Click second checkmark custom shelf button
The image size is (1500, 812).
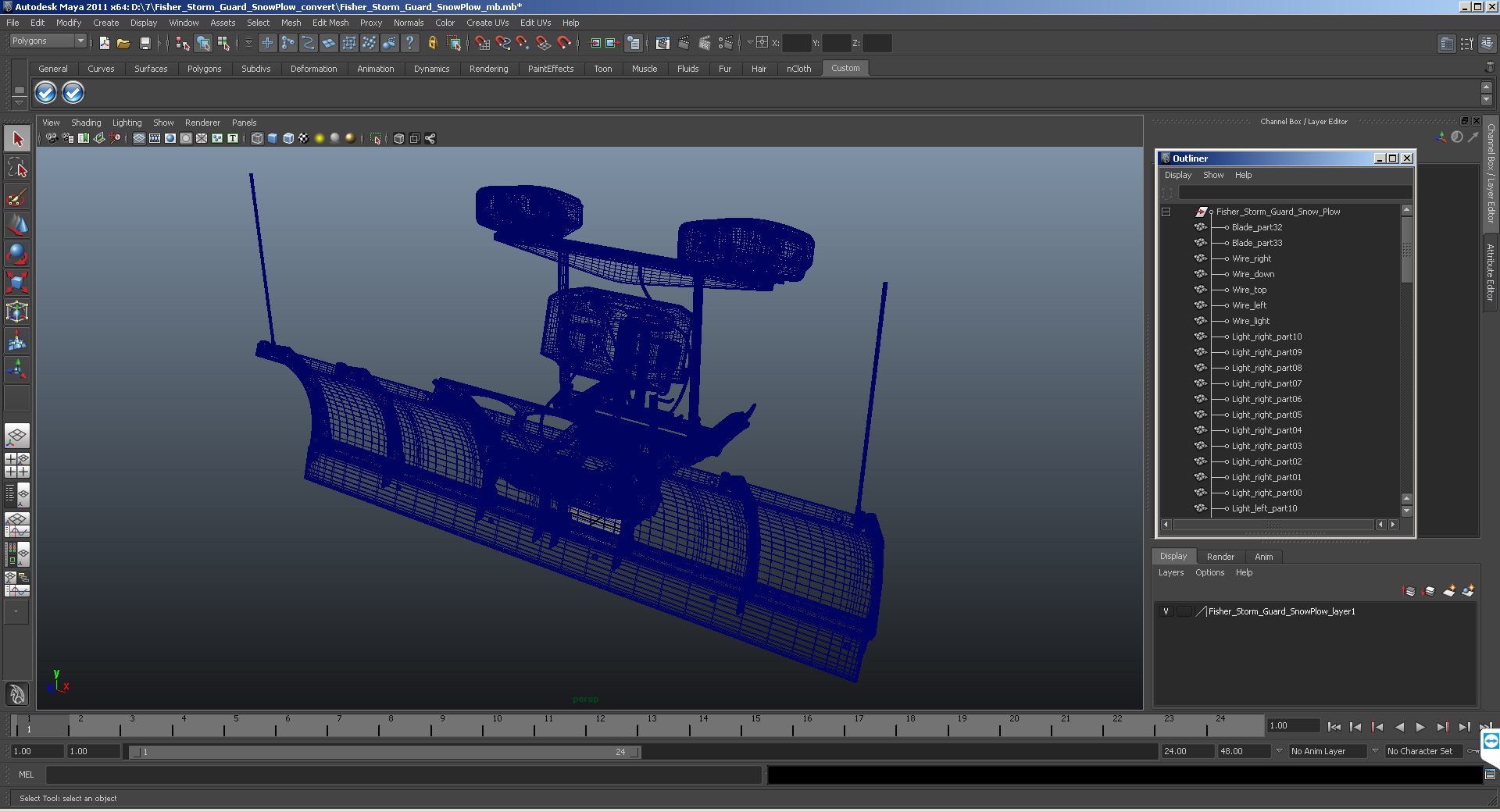coord(73,93)
